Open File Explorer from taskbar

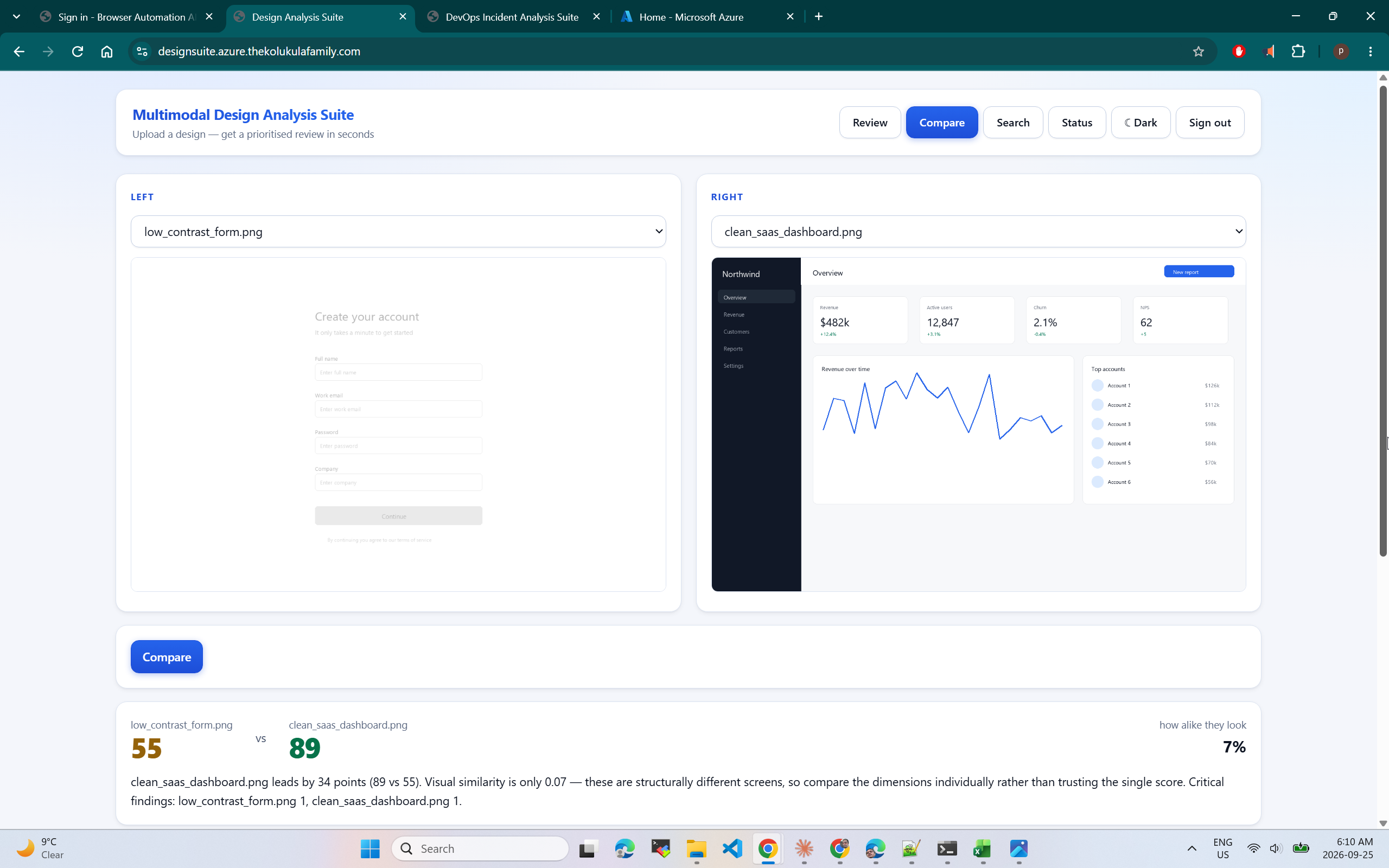[x=696, y=848]
